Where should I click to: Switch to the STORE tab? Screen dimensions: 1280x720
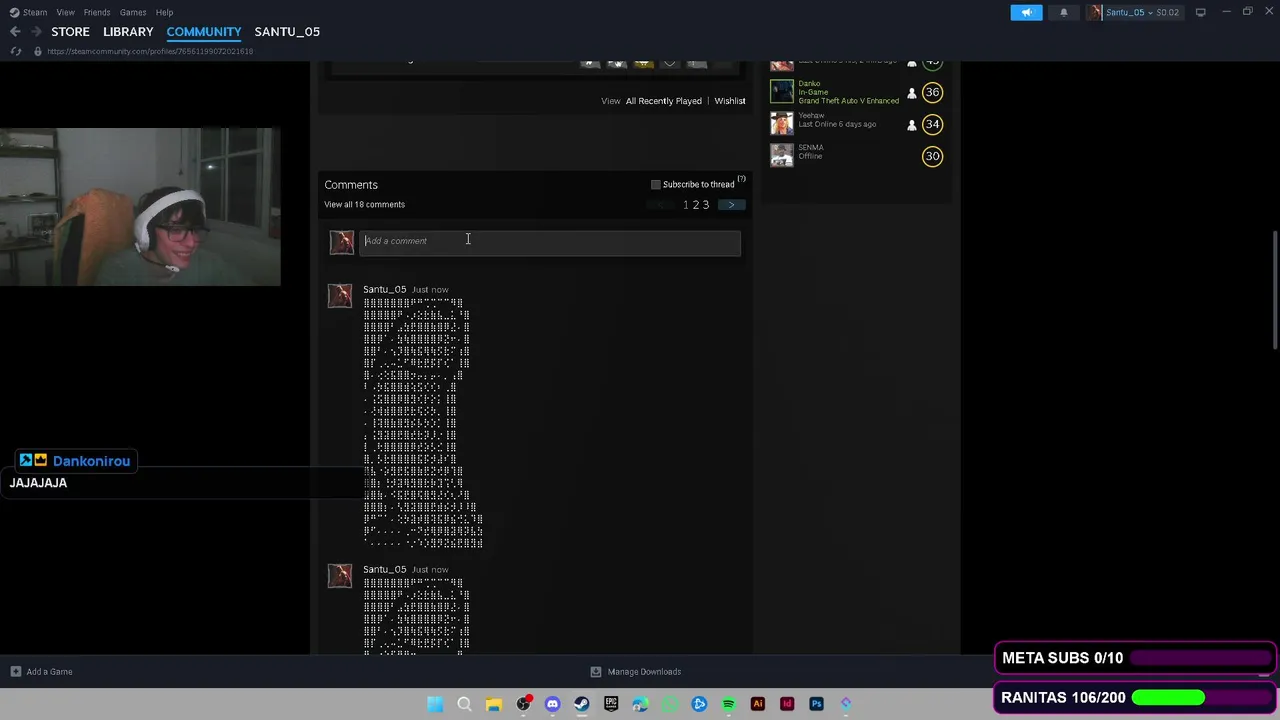click(x=70, y=32)
